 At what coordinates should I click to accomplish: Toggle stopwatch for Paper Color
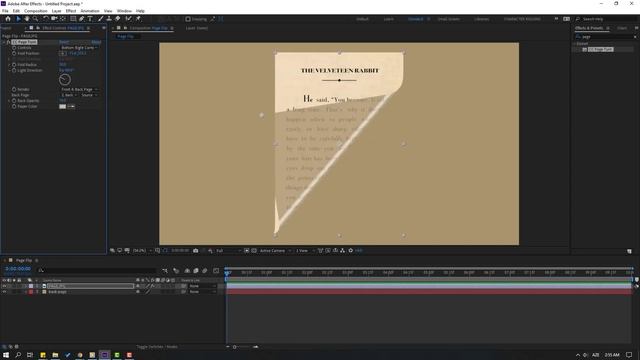click(x=14, y=107)
